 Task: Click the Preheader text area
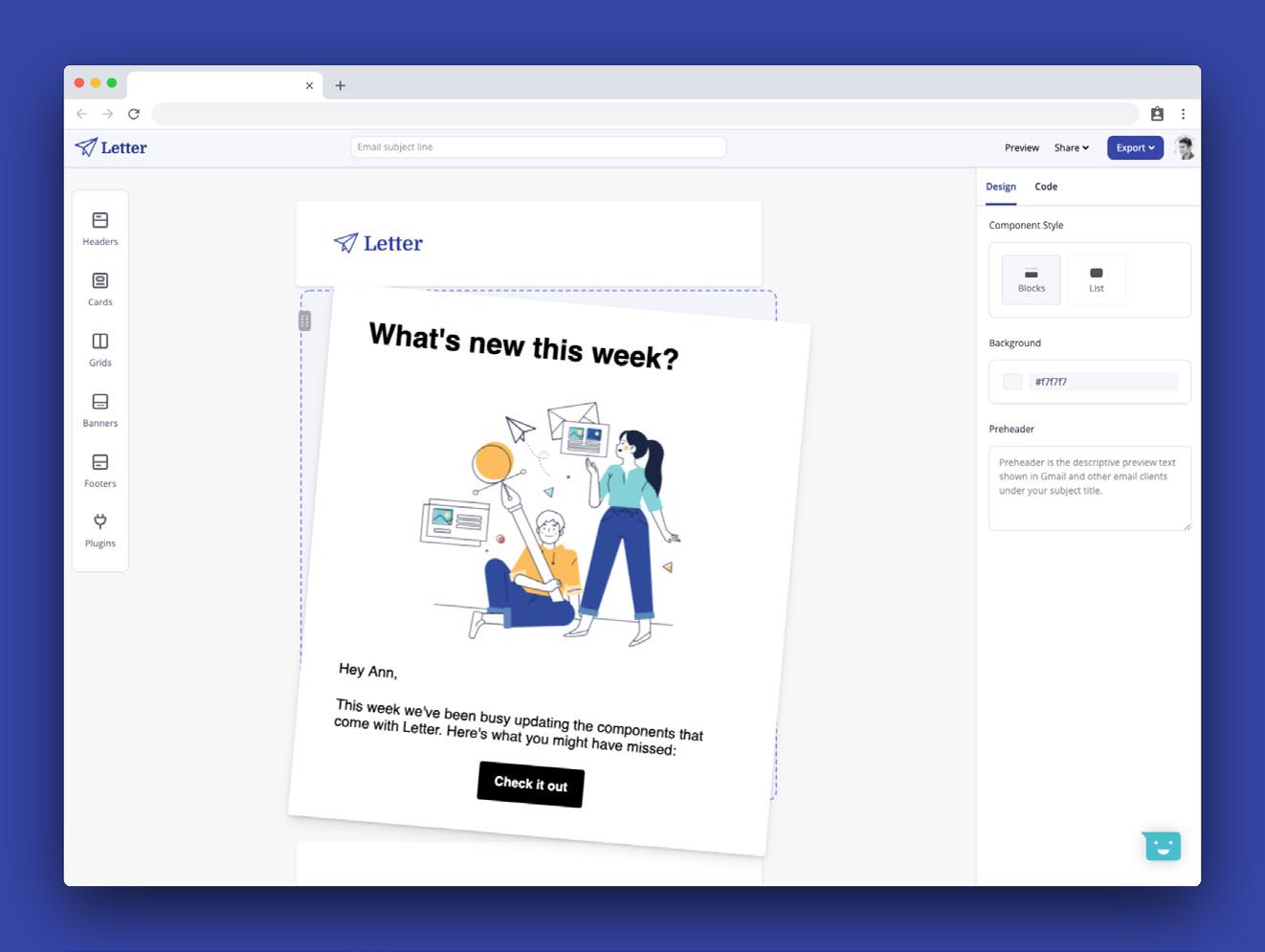pos(1090,488)
